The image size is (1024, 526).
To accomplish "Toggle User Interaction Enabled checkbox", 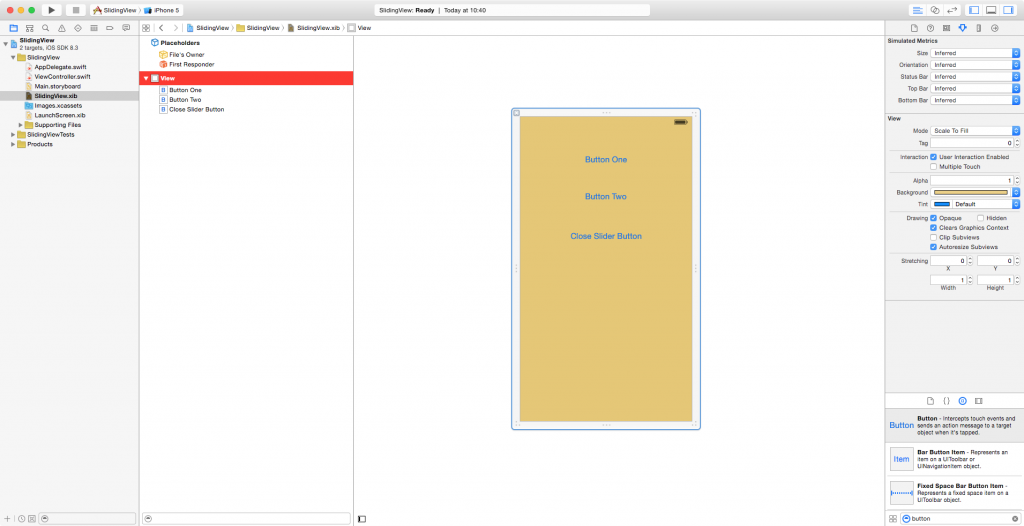I will pos(934,157).
